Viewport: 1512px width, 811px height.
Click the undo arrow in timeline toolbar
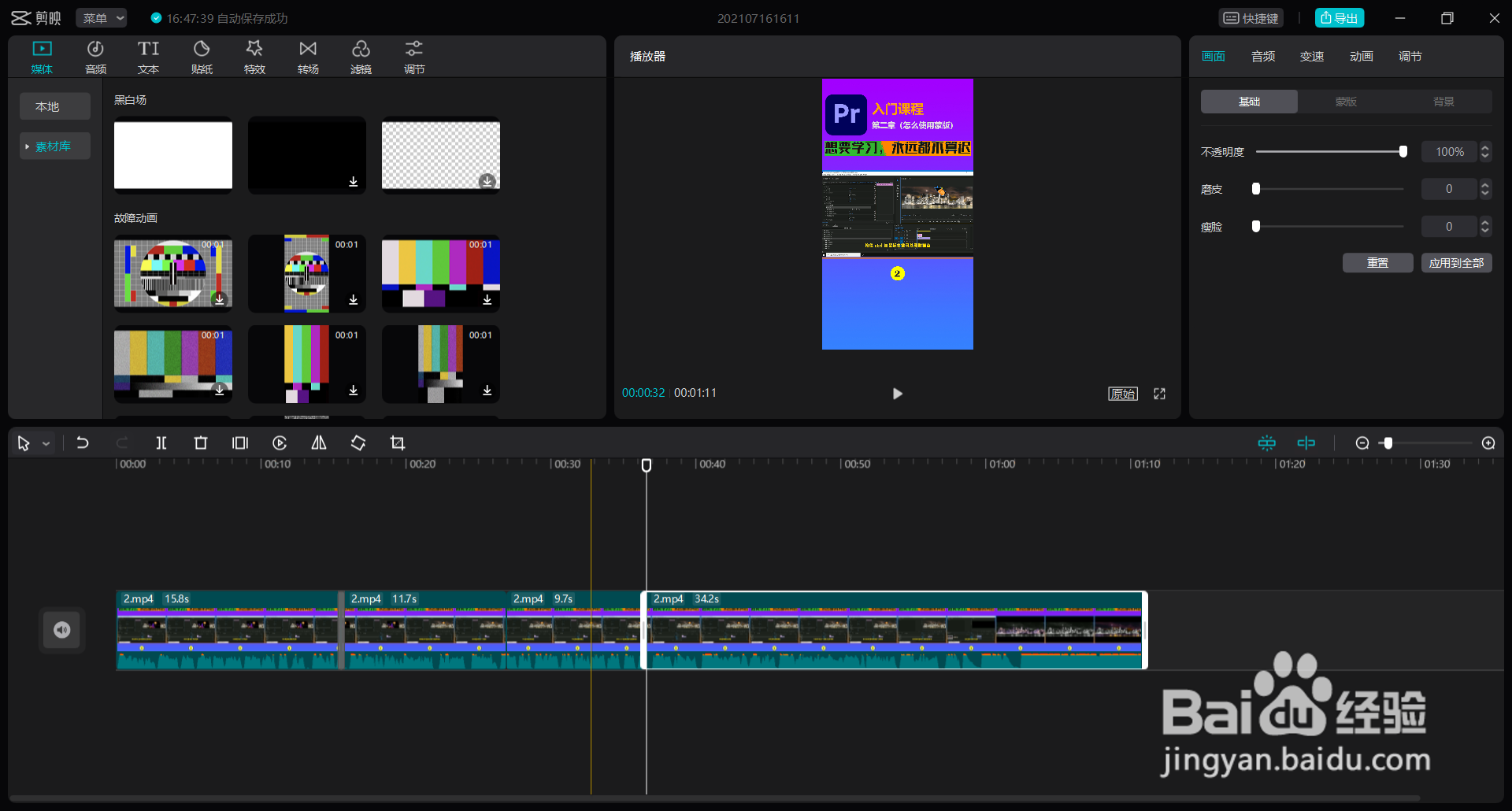[83, 443]
